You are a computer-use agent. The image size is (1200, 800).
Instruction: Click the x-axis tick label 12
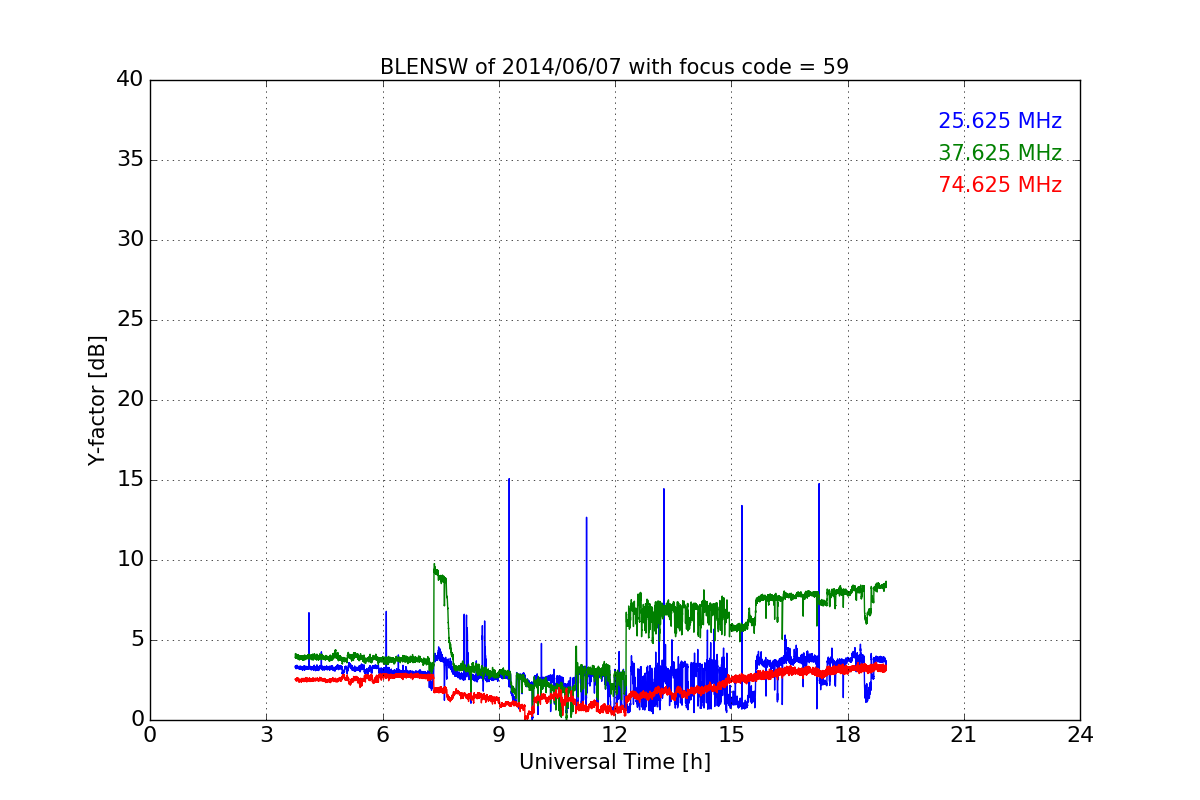pyautogui.click(x=615, y=735)
